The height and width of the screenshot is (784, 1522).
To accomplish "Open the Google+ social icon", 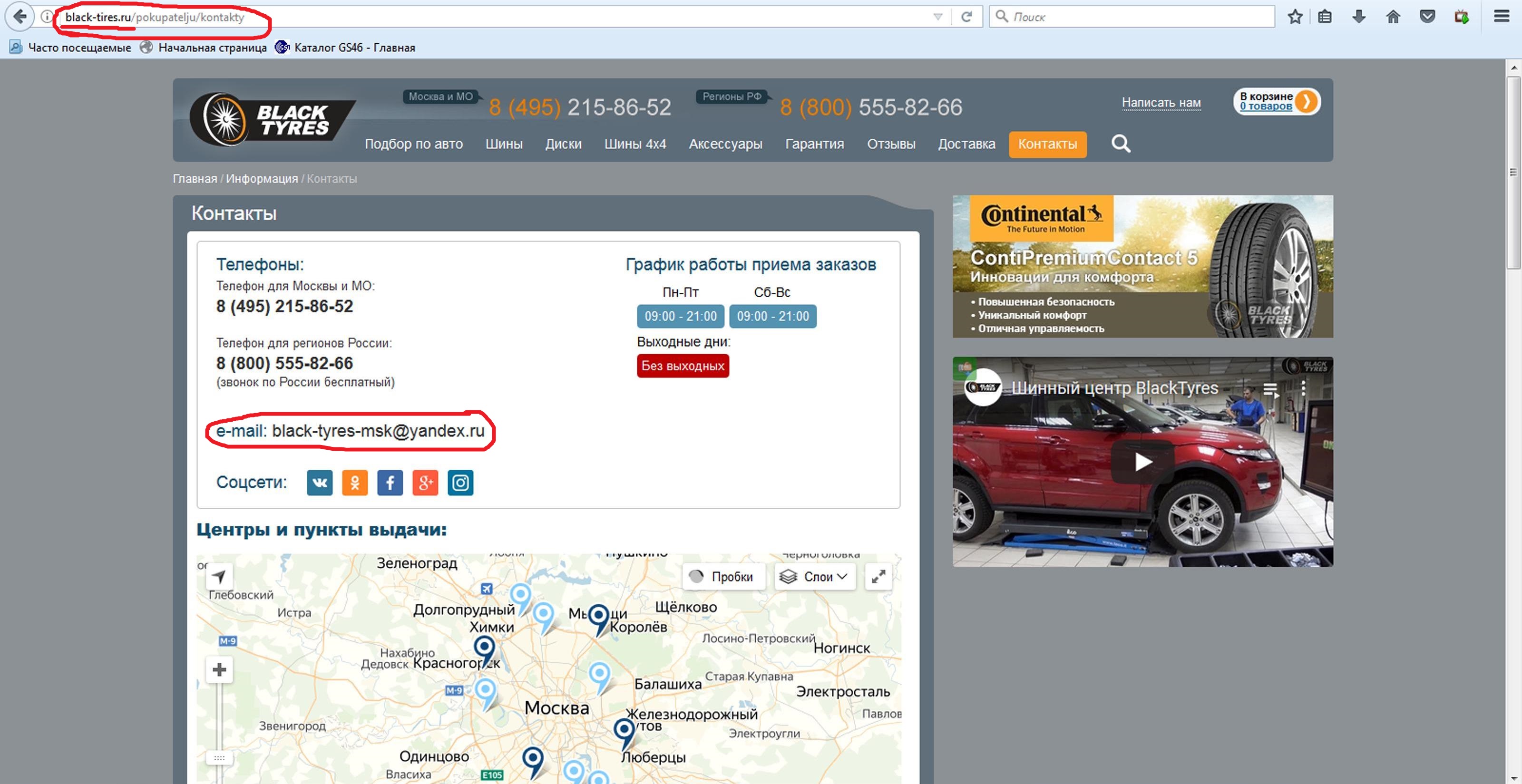I will (x=425, y=483).
